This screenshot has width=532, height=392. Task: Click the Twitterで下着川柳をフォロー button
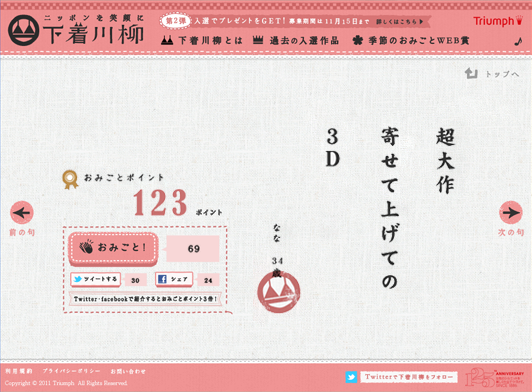[408, 377]
